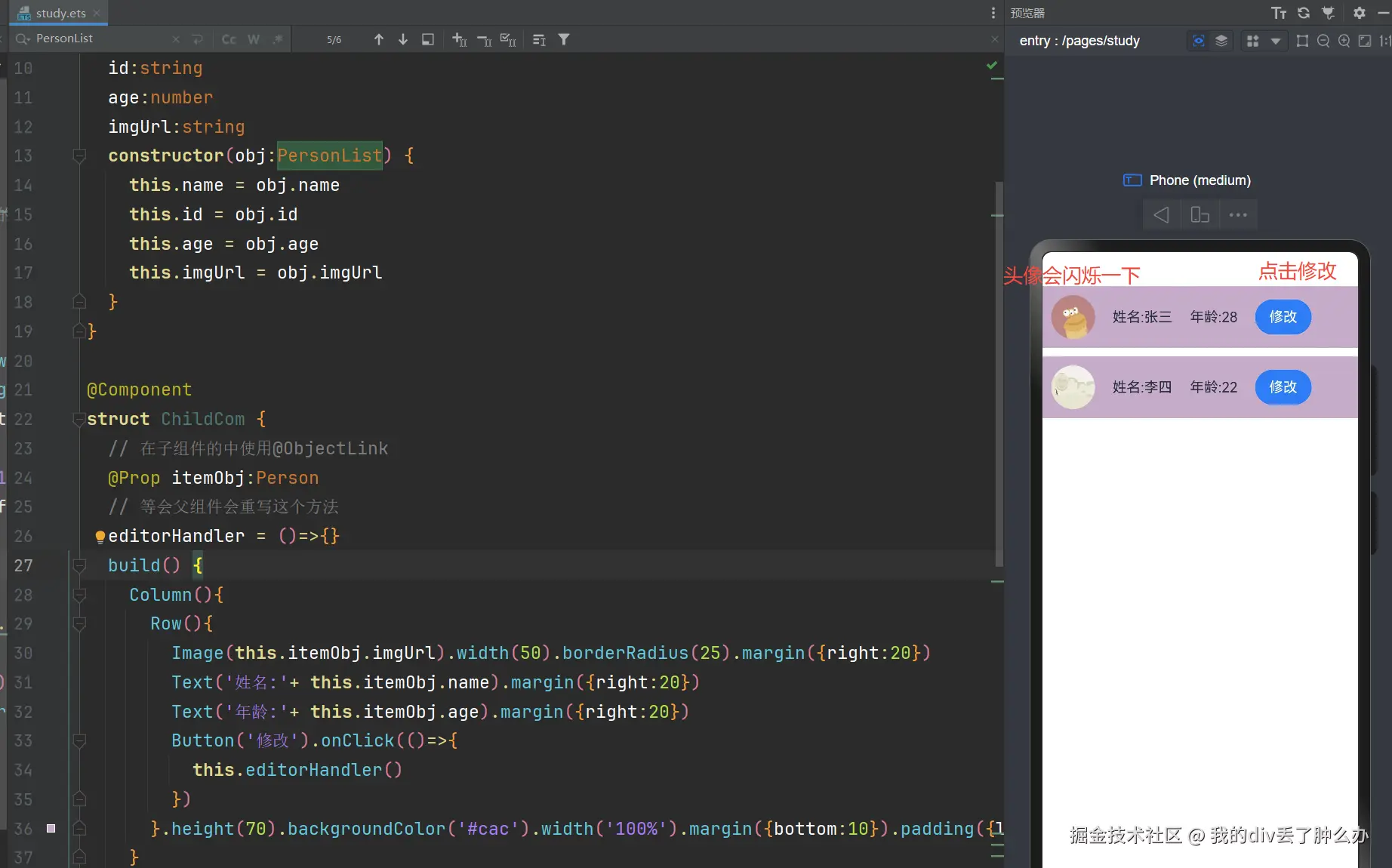Viewport: 1392px width, 868px height.
Task: Click the PersonList search input field
Action: pyautogui.click(x=101, y=38)
